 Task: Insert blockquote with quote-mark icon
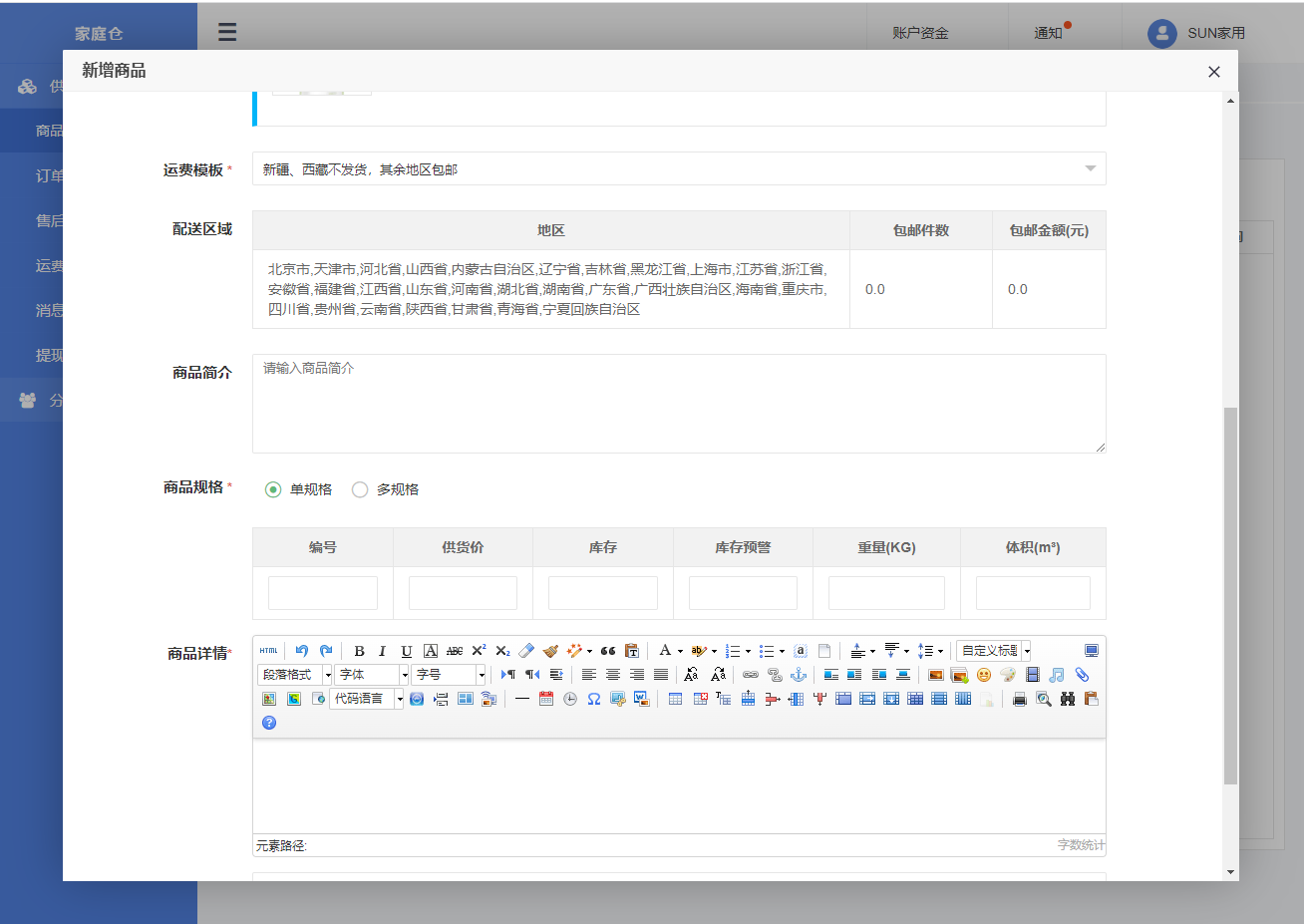[608, 651]
